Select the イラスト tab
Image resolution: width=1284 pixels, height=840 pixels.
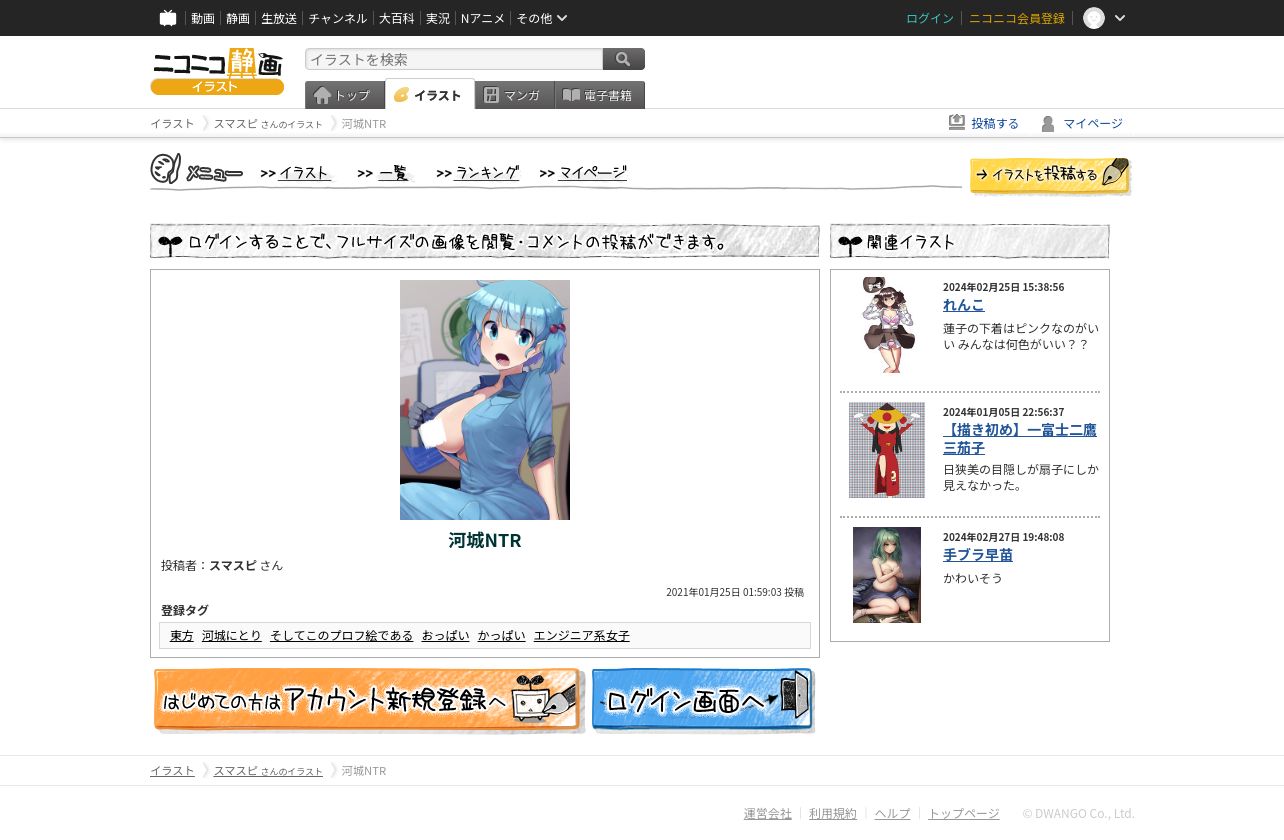(430, 95)
